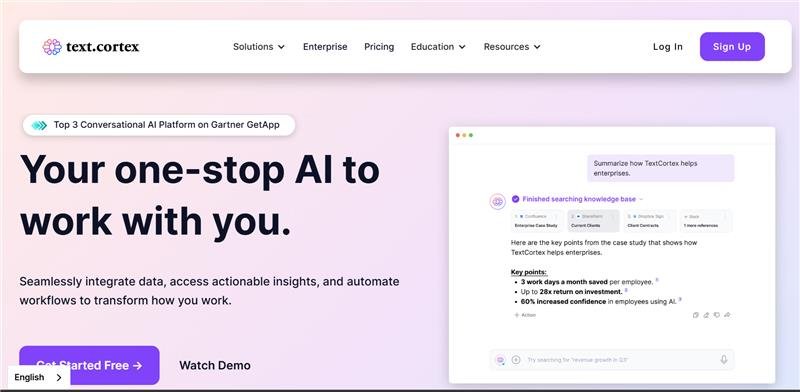Click the Summarize how TextCortex helps message bubble
The width and height of the screenshot is (800, 392).
pyautogui.click(x=661, y=168)
